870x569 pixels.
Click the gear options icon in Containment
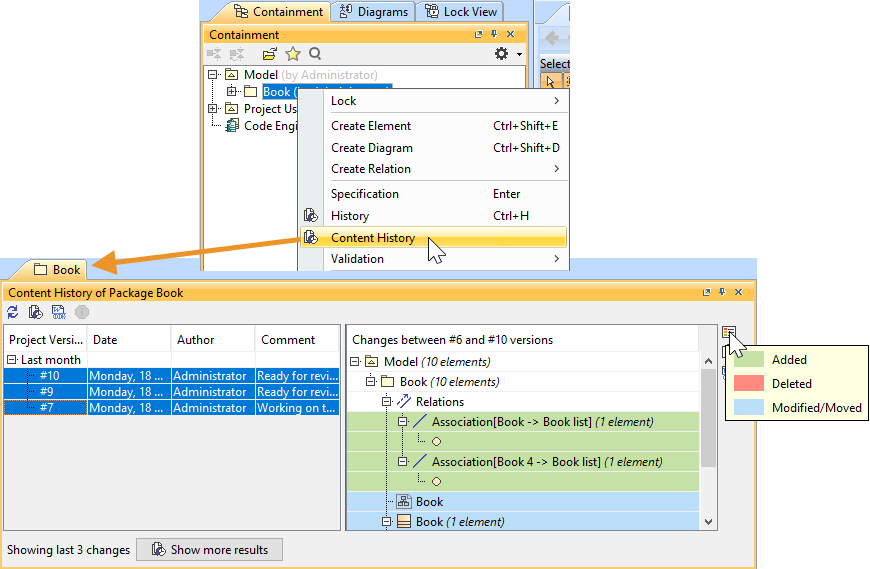503,54
